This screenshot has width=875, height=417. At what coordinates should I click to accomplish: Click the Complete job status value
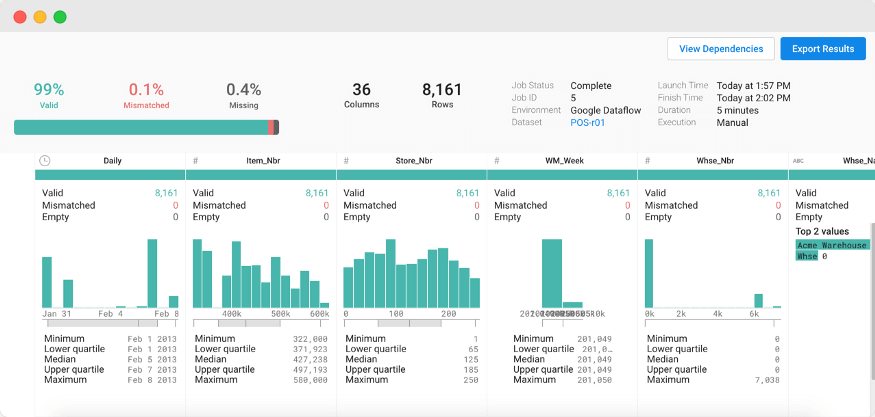(x=591, y=86)
